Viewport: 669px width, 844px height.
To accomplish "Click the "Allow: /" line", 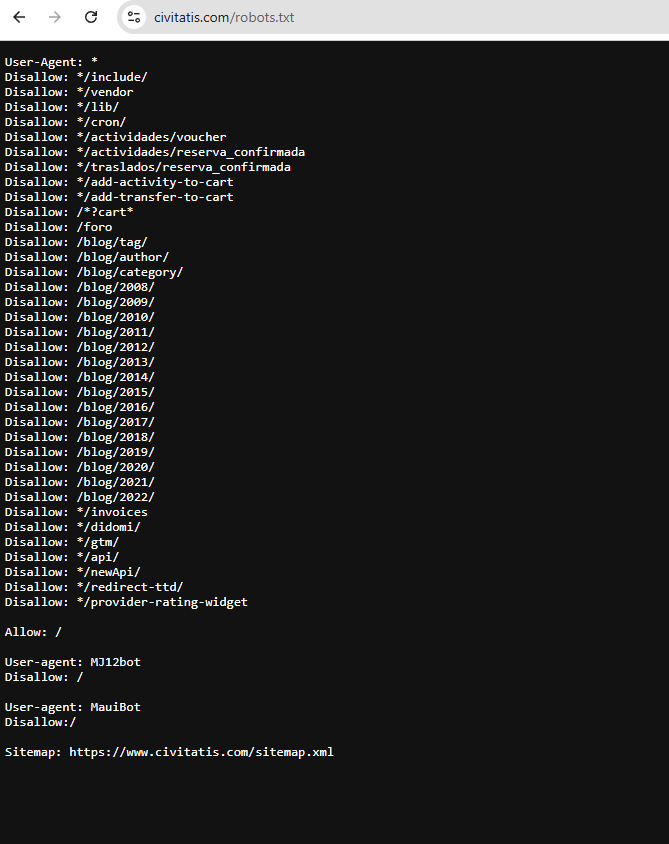I will point(33,632).
